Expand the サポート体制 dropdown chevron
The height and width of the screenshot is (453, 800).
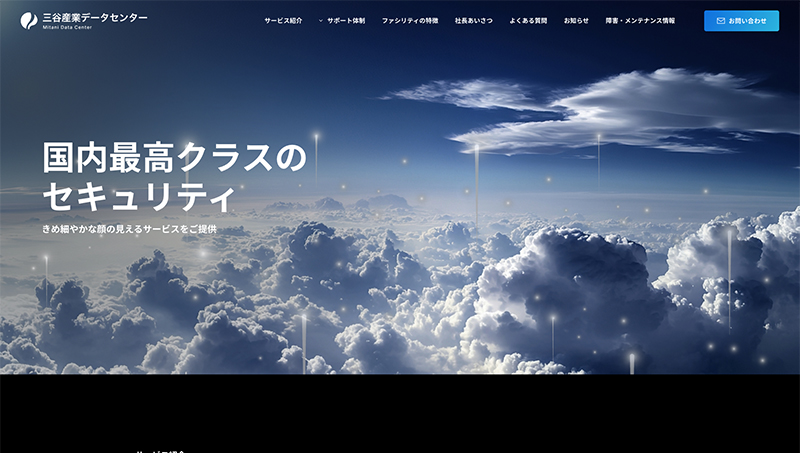pos(321,21)
